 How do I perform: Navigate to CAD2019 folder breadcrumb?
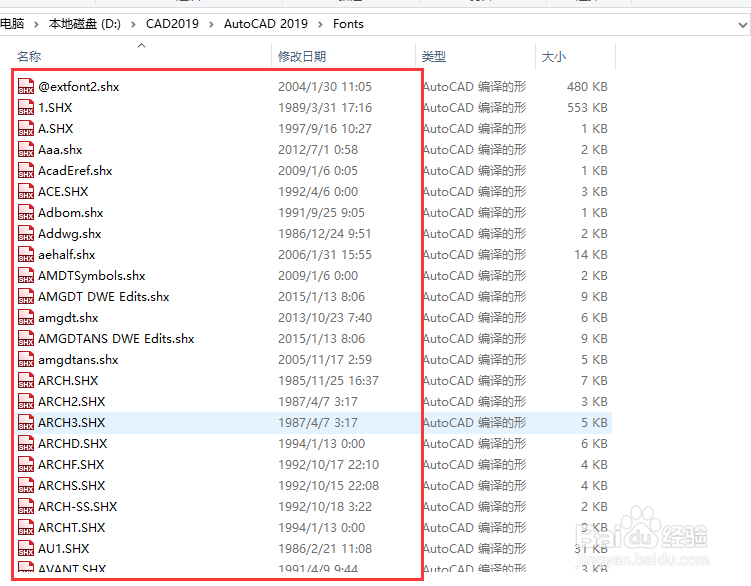point(172,24)
